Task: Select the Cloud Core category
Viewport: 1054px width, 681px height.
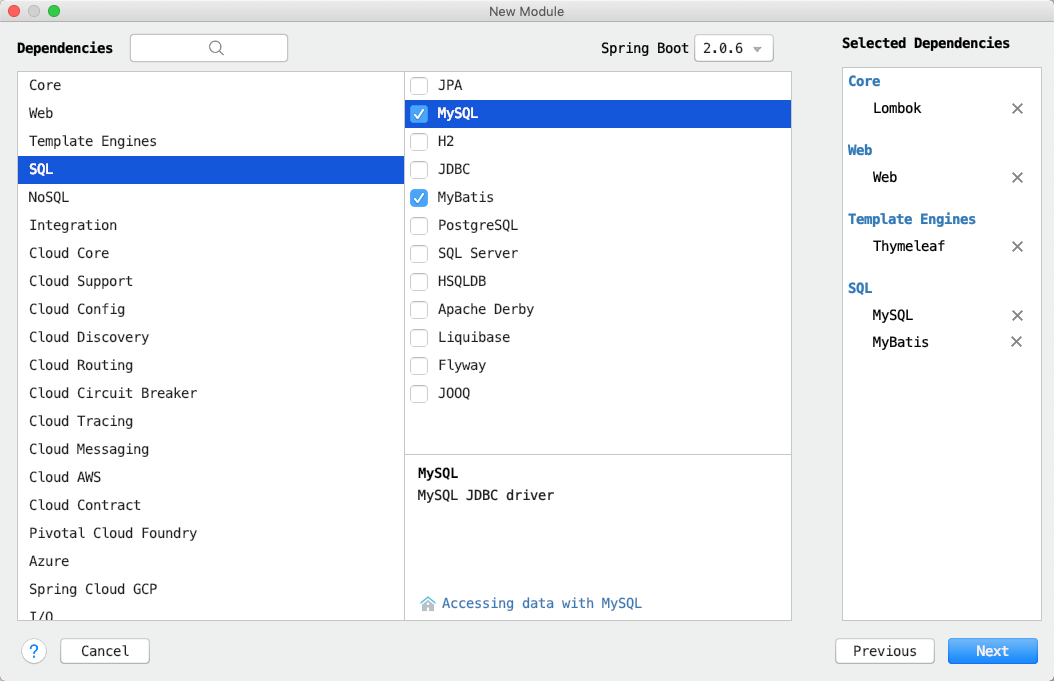Action: click(x=211, y=253)
